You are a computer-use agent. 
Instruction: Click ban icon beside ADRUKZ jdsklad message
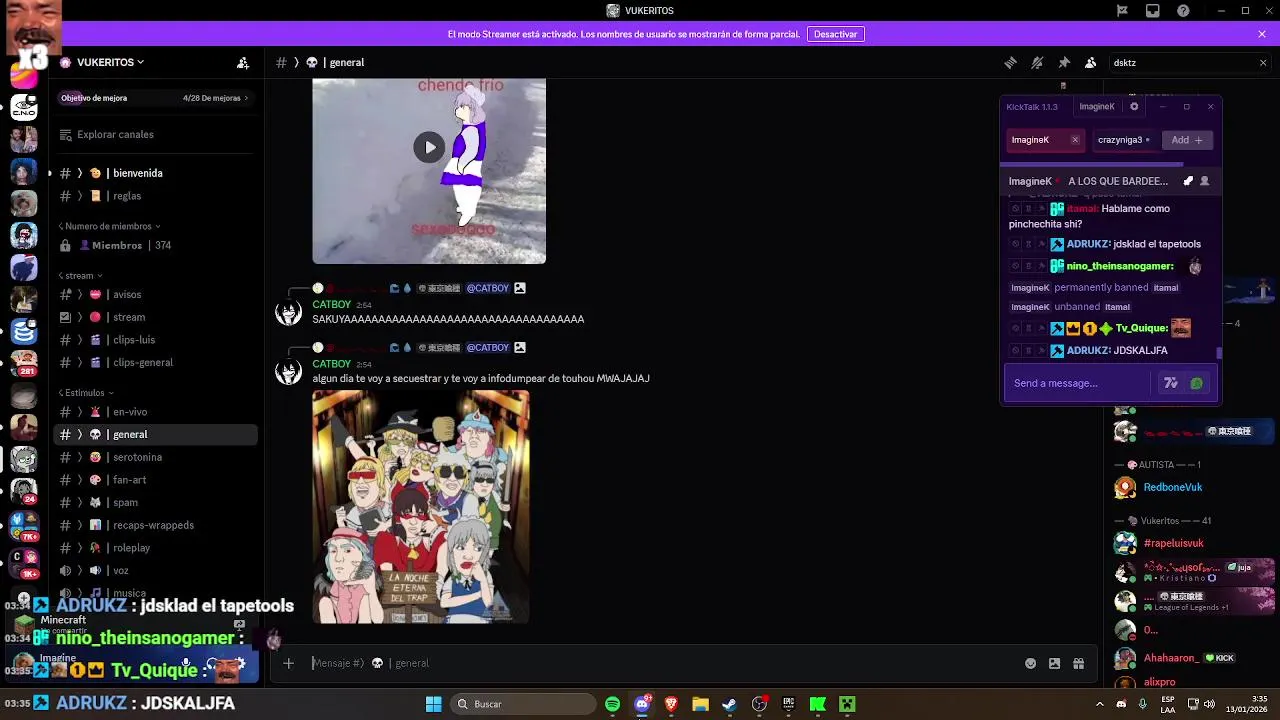click(1016, 244)
